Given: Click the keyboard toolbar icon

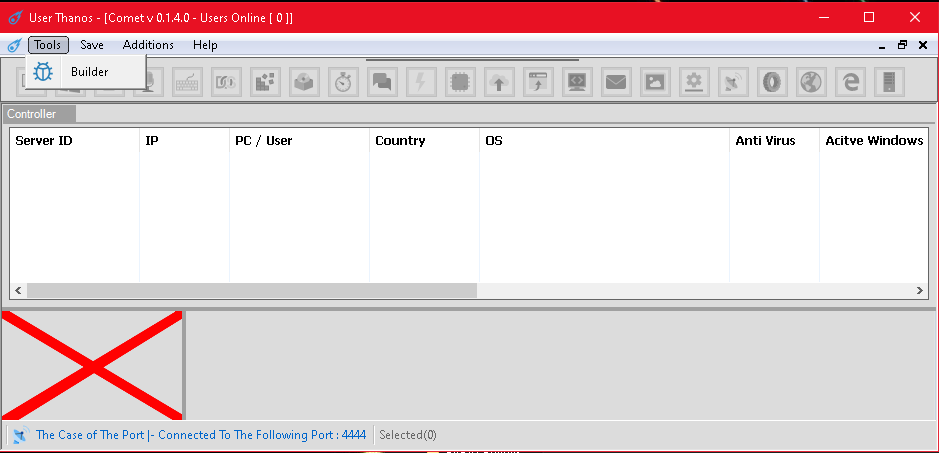Looking at the screenshot, I should click(x=187, y=82).
